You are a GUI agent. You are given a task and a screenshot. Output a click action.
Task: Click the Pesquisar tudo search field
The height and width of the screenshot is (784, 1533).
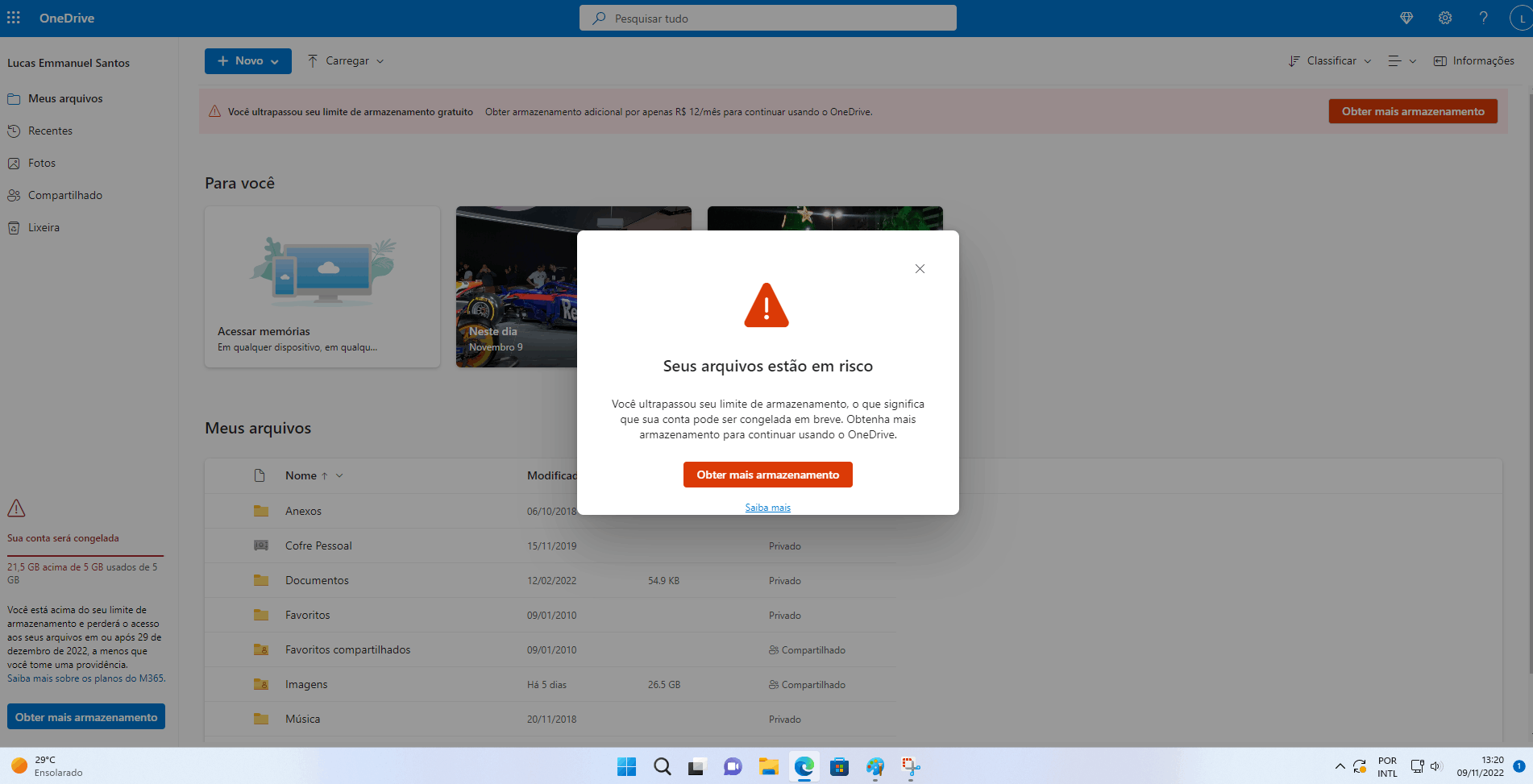768,18
